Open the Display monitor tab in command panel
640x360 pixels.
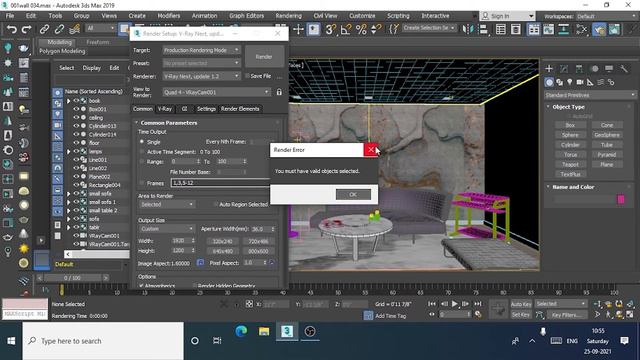pyautogui.click(x=609, y=69)
